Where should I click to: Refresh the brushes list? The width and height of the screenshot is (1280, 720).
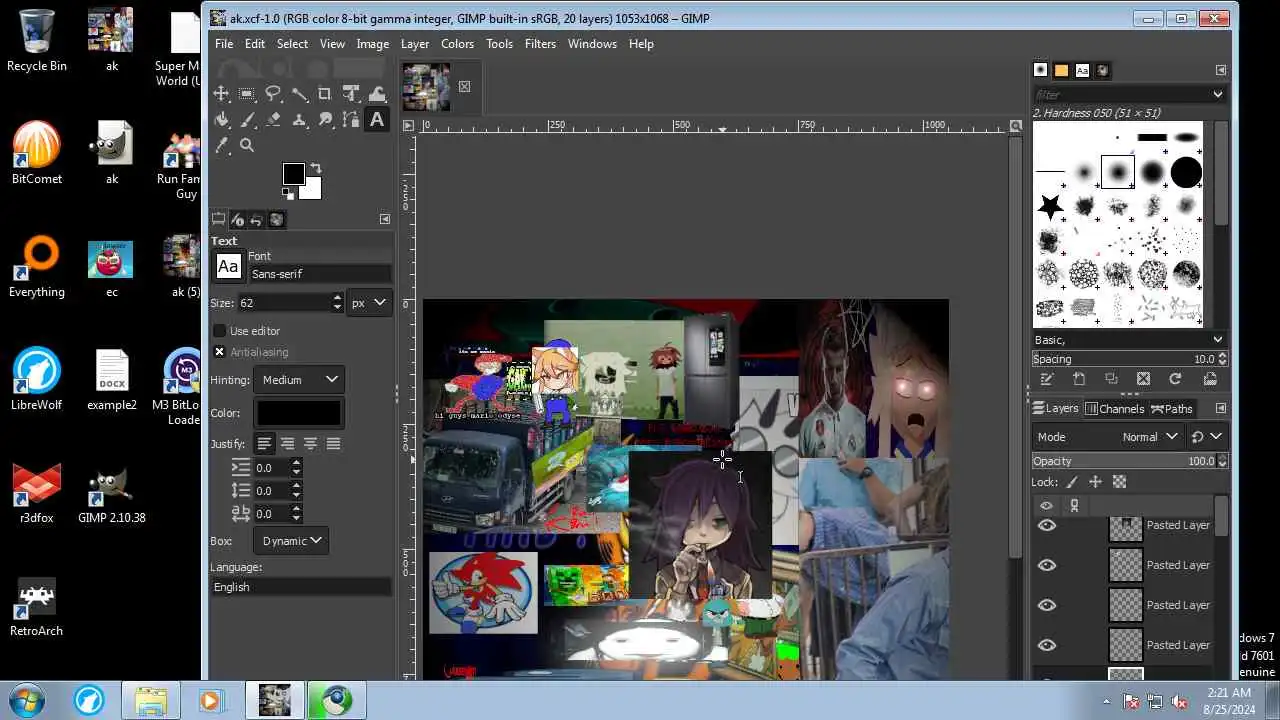point(1175,379)
